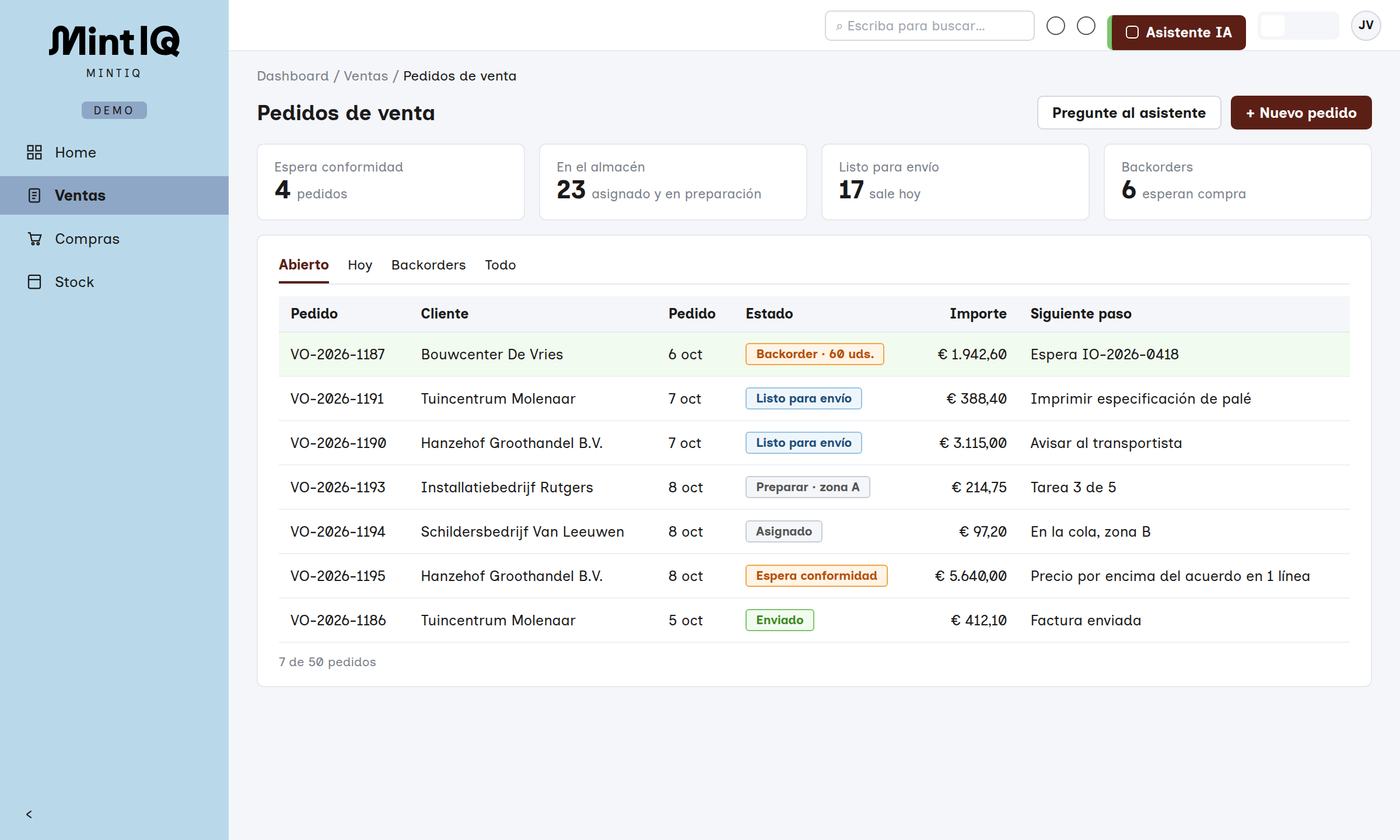Viewport: 1400px width, 840px height.
Task: Click the Ventas document icon
Action: 34,195
